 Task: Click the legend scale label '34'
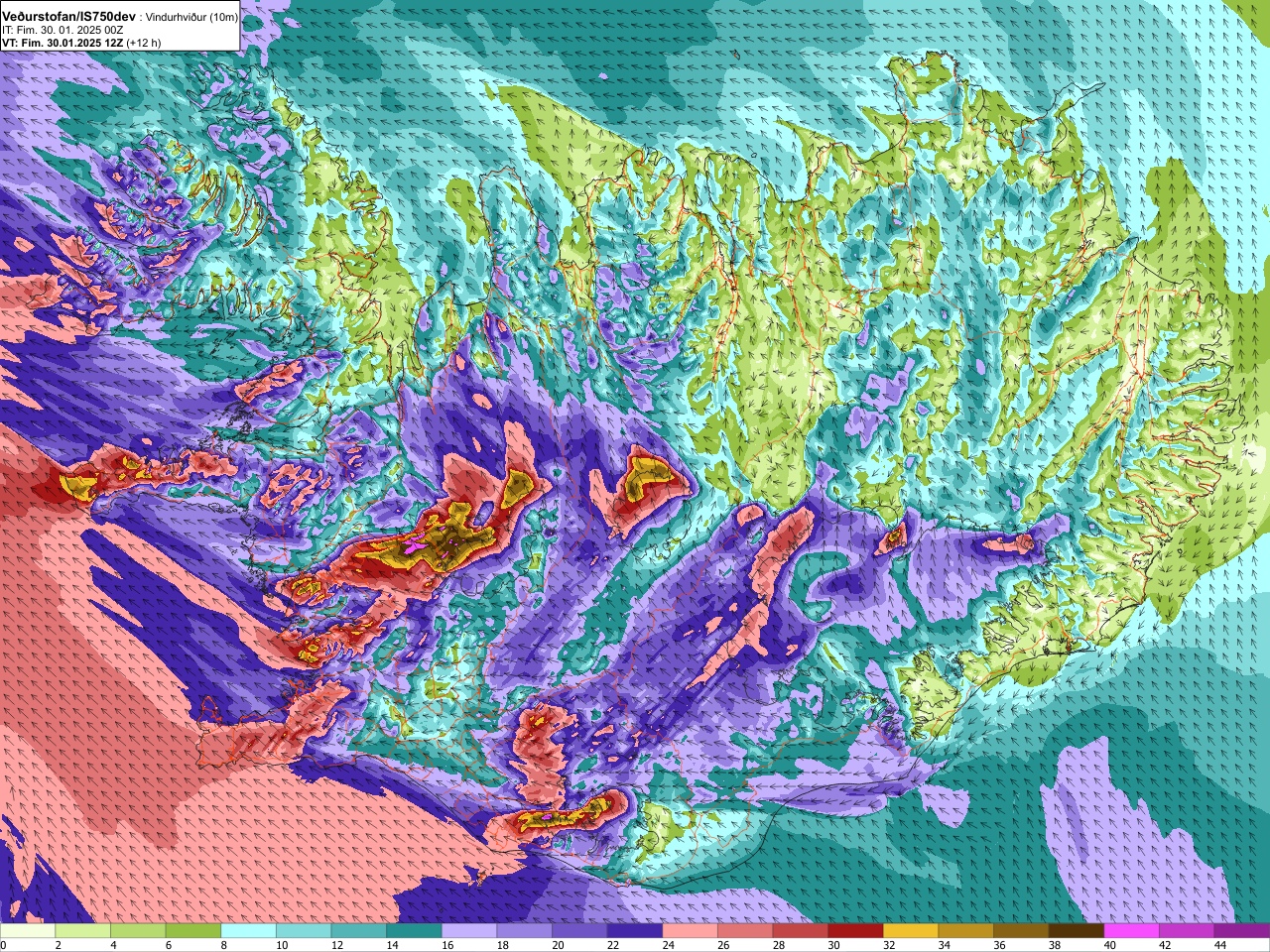coord(945,945)
